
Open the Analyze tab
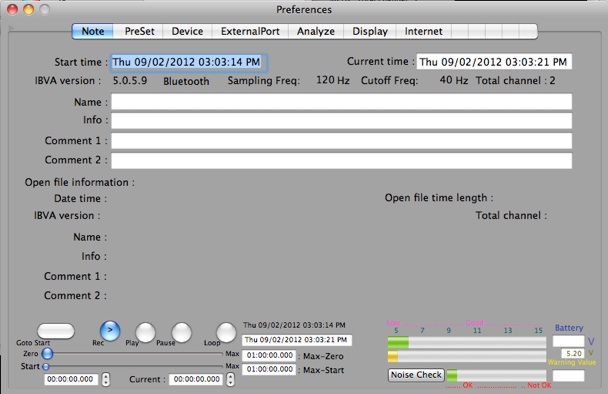click(316, 31)
